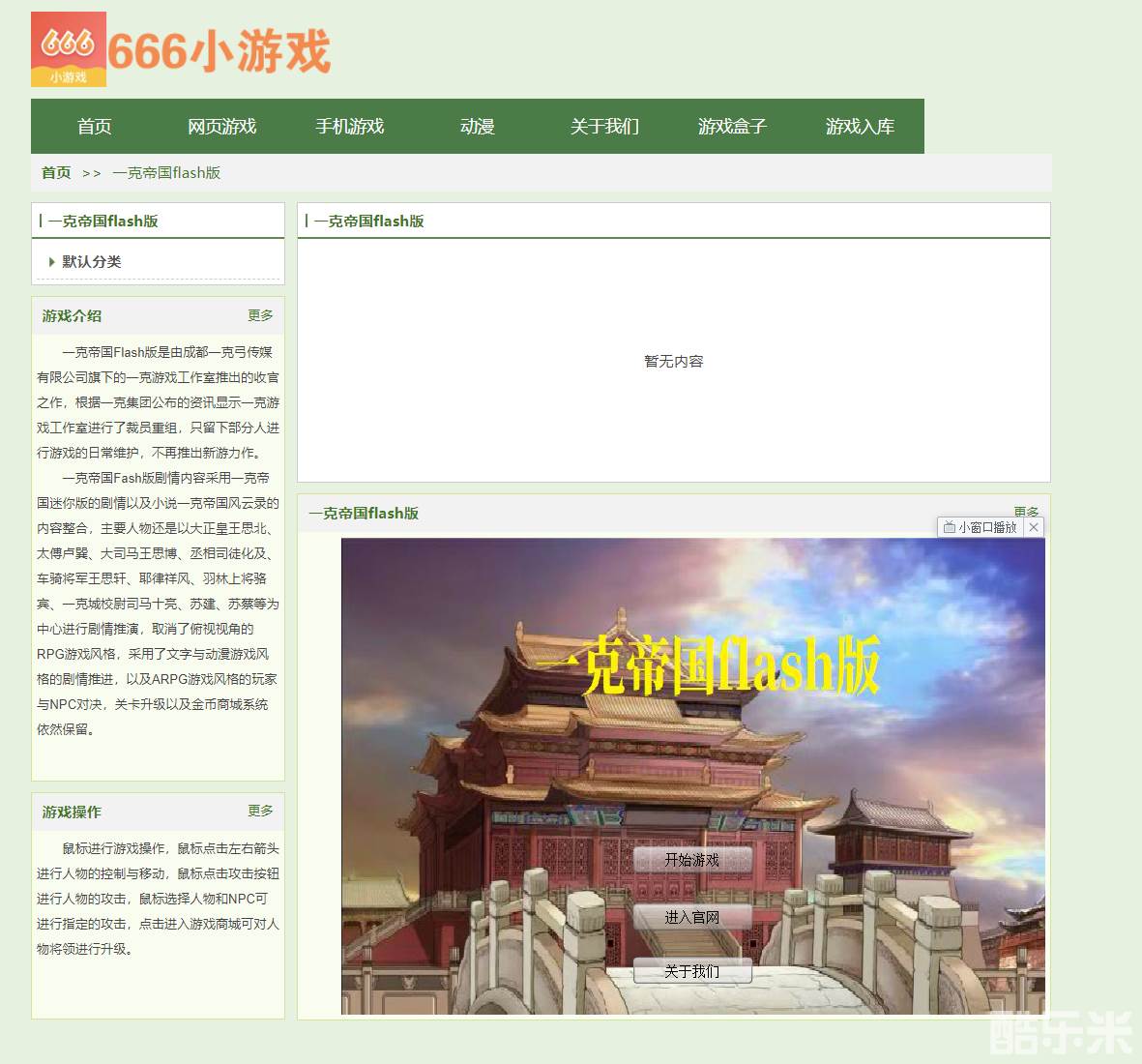Open 更多 in the 游戏操作 panel
Screen dimensions: 1142x1064
pyautogui.click(x=260, y=811)
